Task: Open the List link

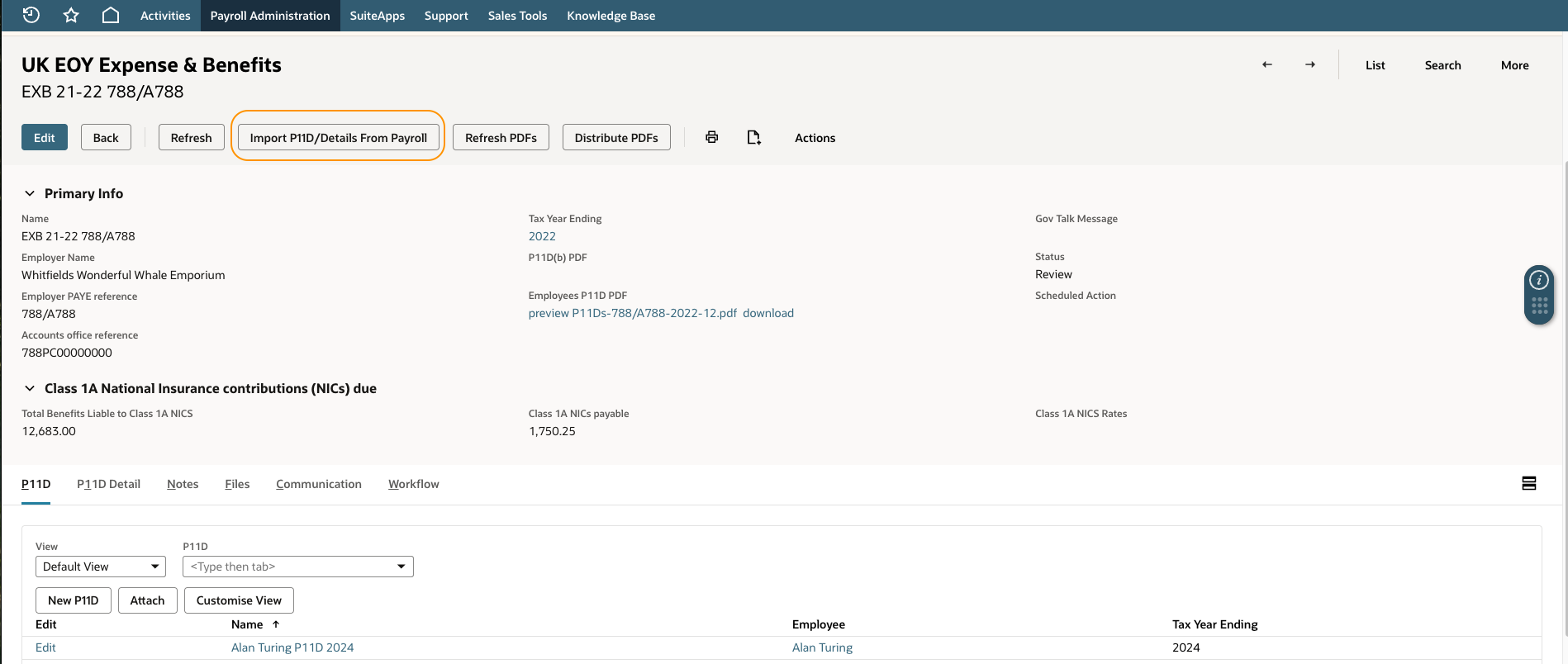Action: pyautogui.click(x=1375, y=65)
